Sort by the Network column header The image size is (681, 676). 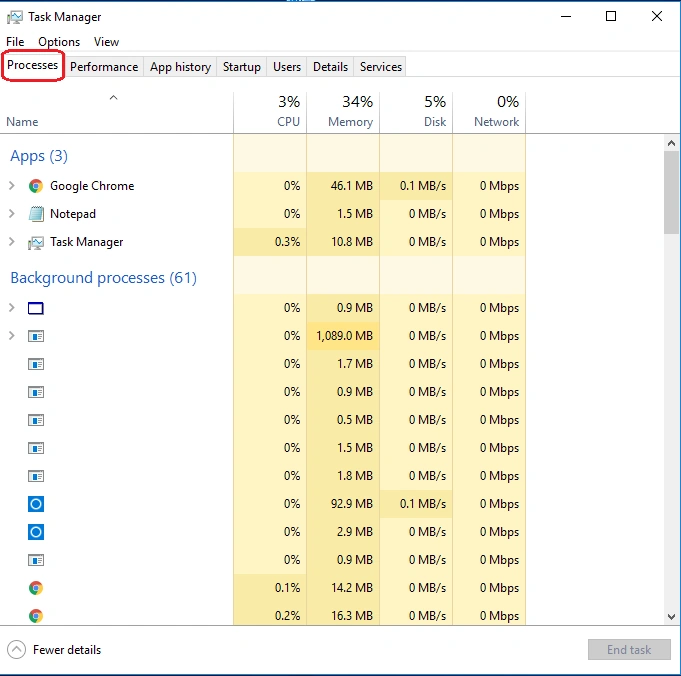[489, 112]
